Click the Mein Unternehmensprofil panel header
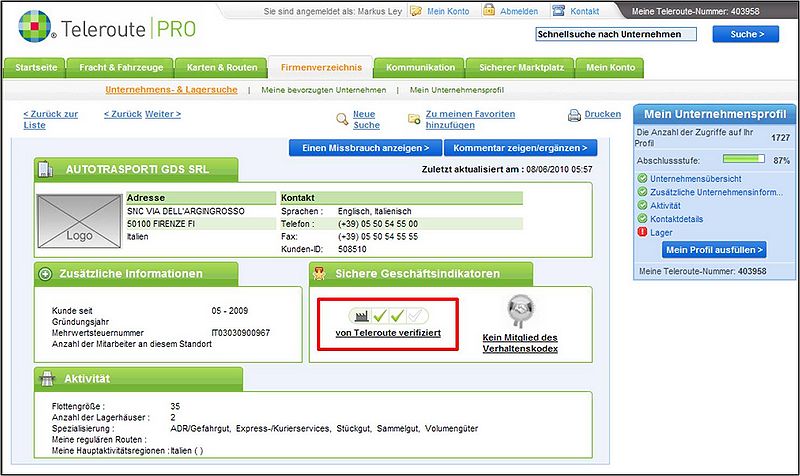800x476 pixels. pyautogui.click(x=714, y=114)
